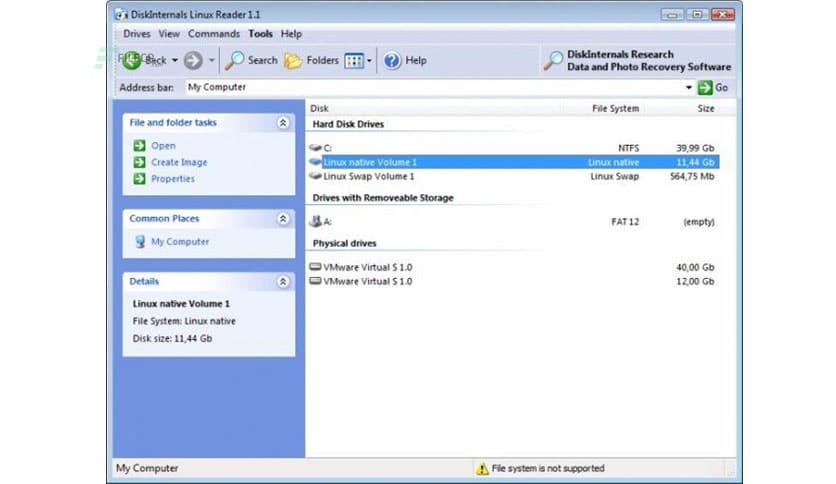Select the 12,00 Gb VMware Virtual S drive
836x484 pixels.
point(512,281)
